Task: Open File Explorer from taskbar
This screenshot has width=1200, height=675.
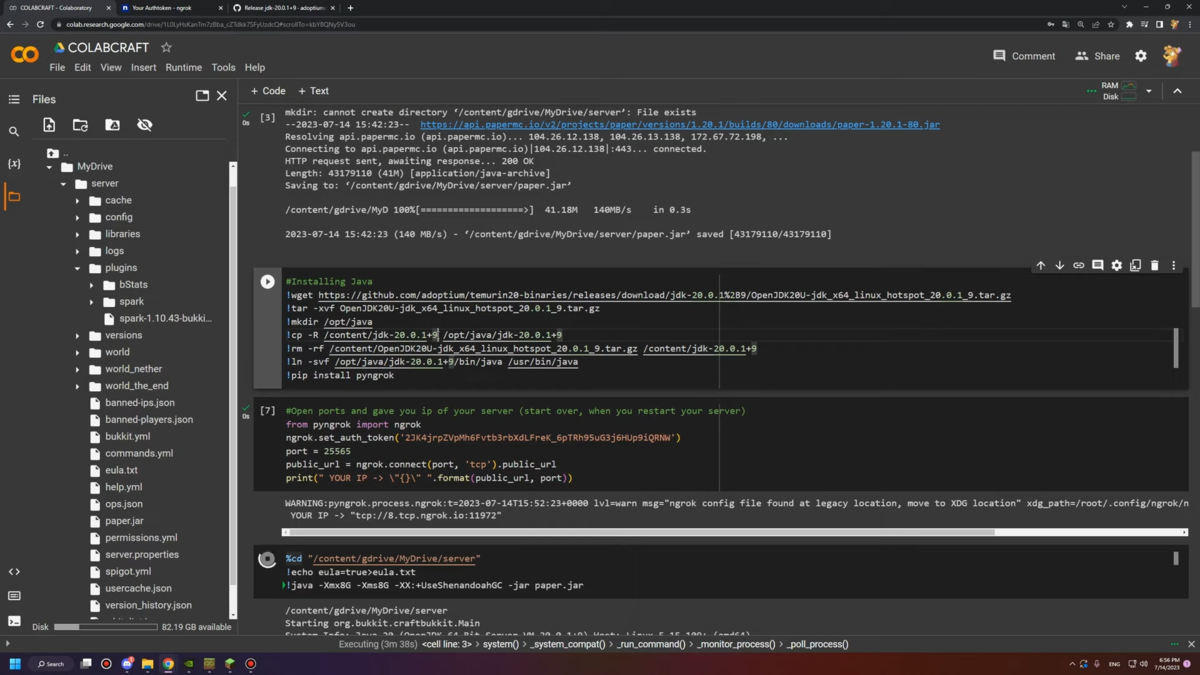Action: point(147,664)
